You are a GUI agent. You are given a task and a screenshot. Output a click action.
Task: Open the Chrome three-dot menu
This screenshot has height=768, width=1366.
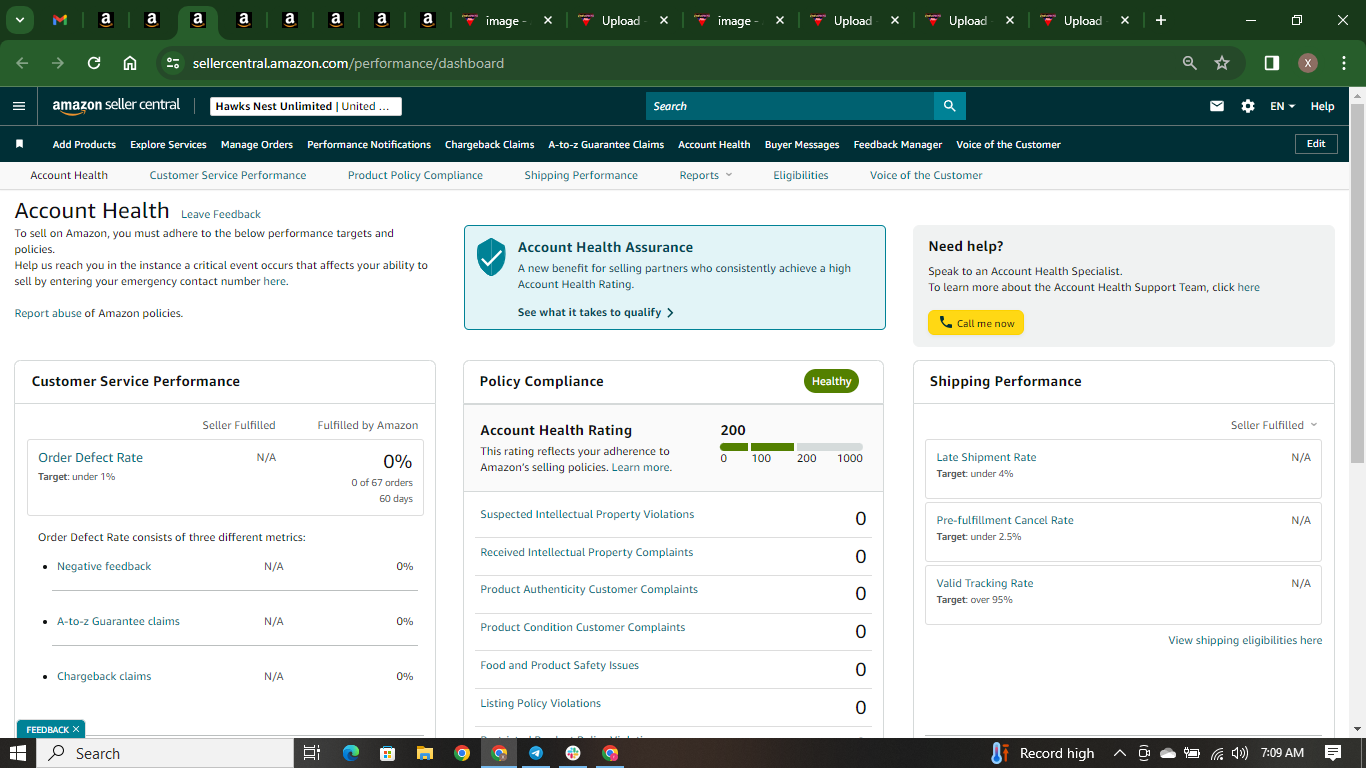point(1342,63)
